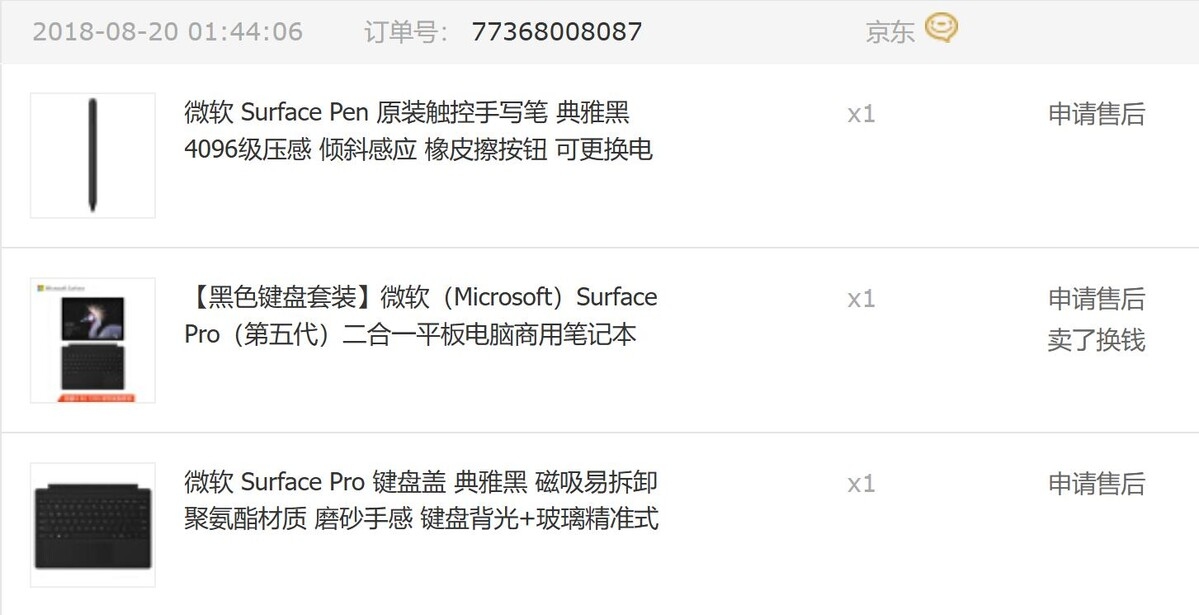
Task: Click the order timestamp 2018-08-20 01:44:06
Action: [167, 31]
